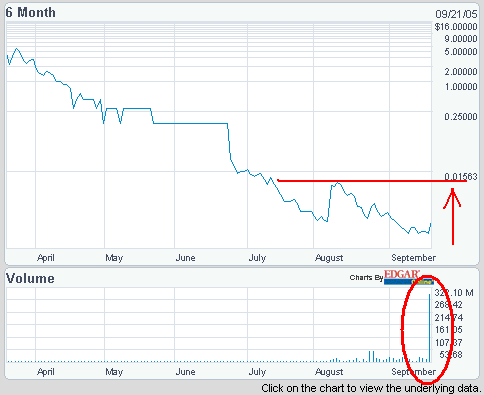Screen dimensions: 484x395
Task: Click July label under price chart
Action: (x=257, y=258)
